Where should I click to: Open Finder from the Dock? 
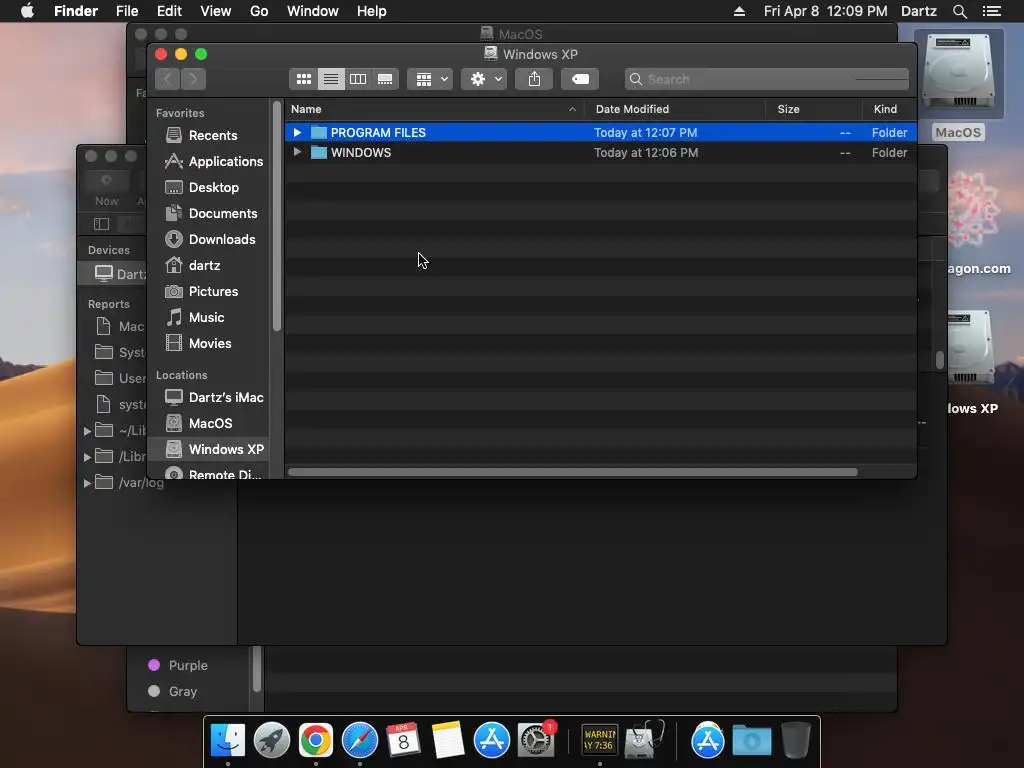(x=227, y=741)
